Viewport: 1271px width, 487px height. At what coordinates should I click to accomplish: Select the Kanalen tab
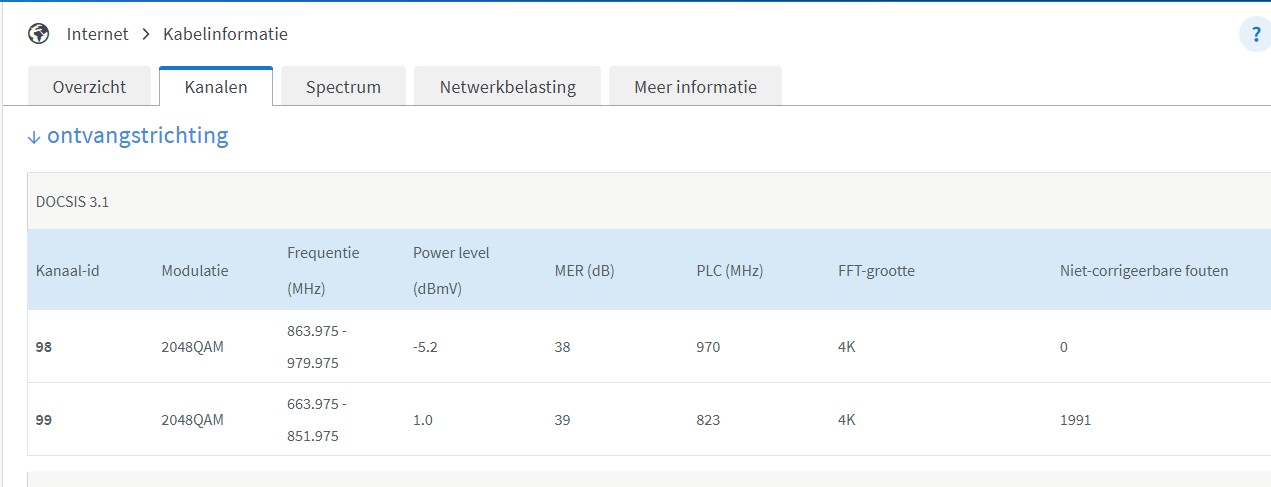[216, 87]
